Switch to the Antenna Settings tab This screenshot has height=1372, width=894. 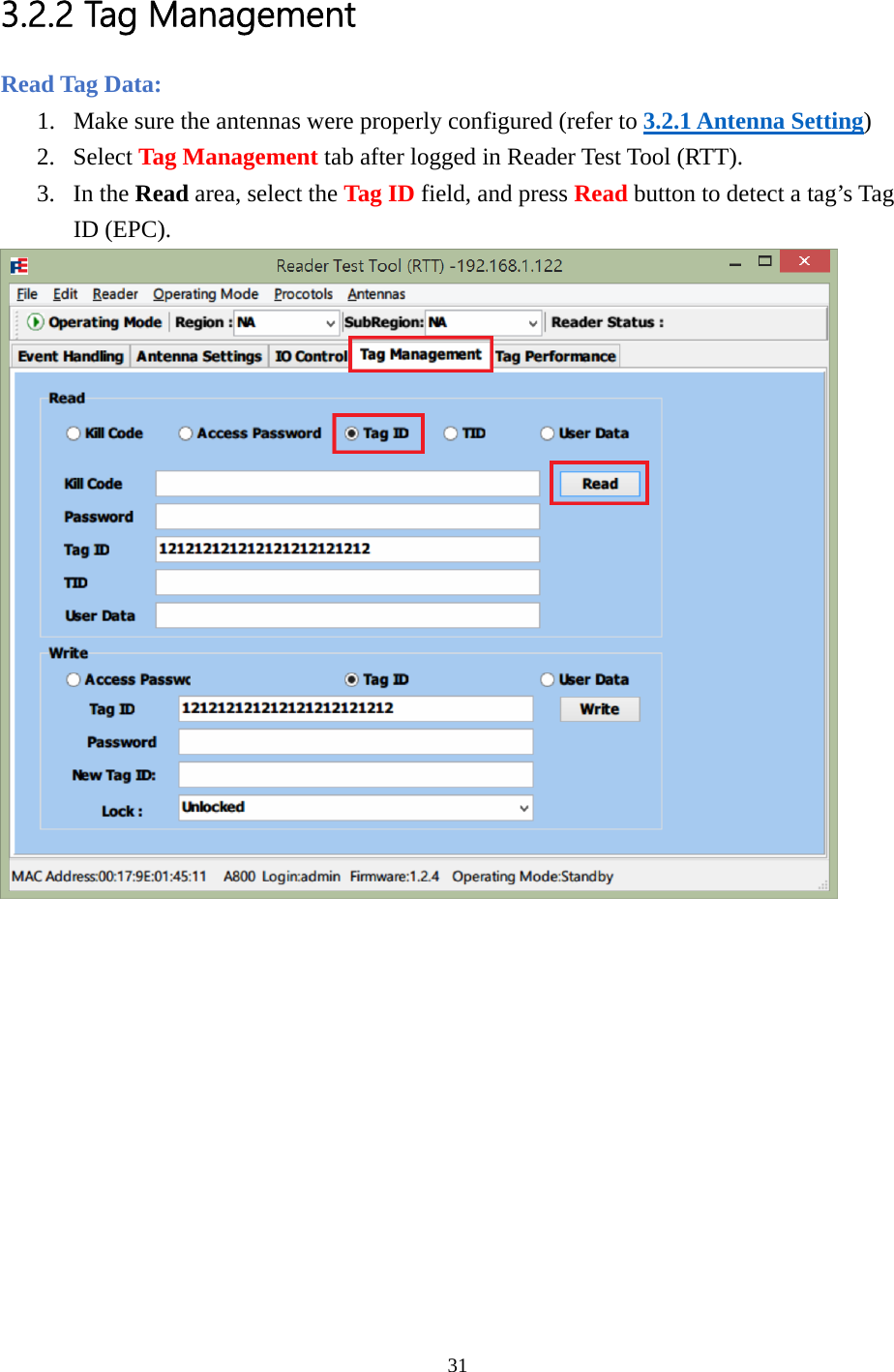click(198, 355)
